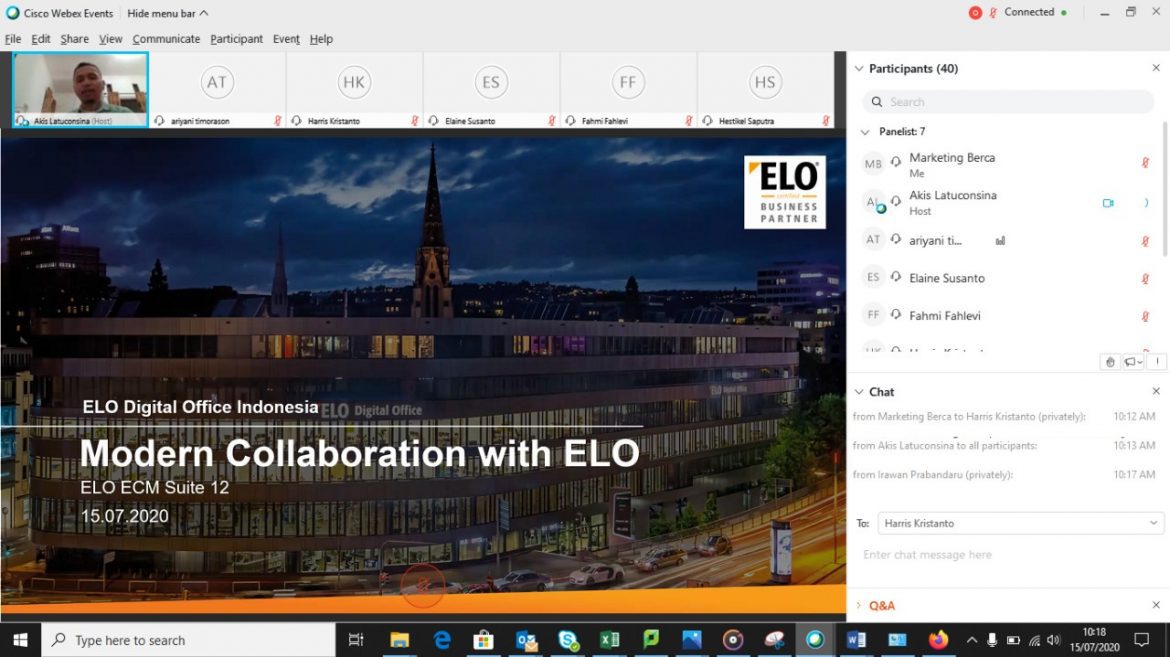Click Hide menu bar toggle
Screen dimensions: 1170x657
point(167,13)
